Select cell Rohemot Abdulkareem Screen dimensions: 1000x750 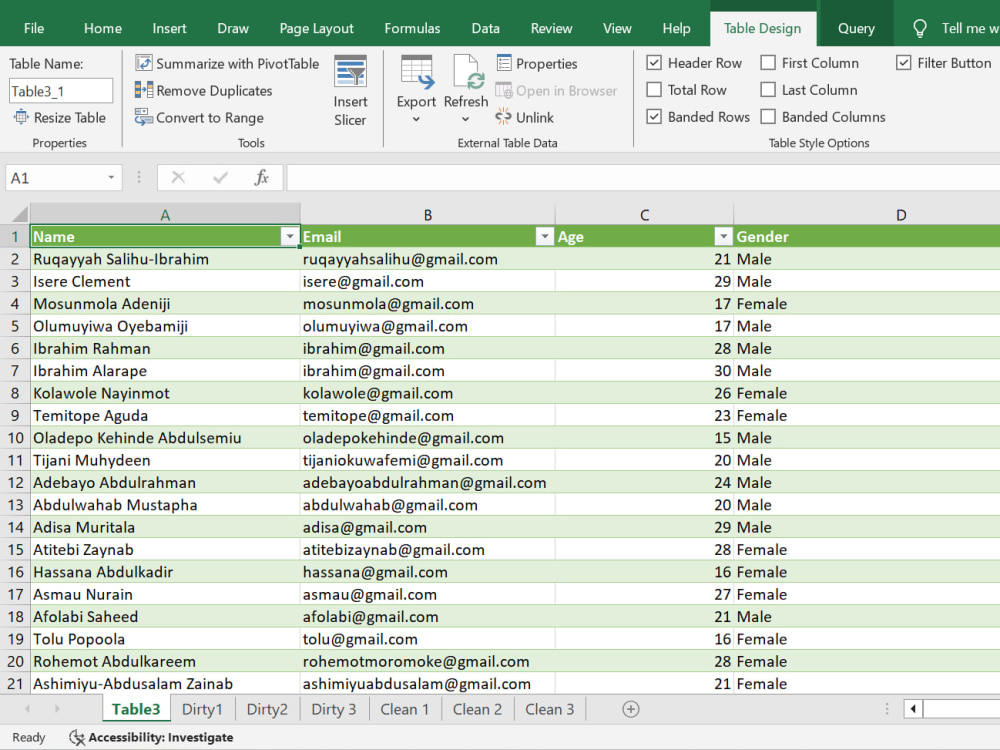165,661
